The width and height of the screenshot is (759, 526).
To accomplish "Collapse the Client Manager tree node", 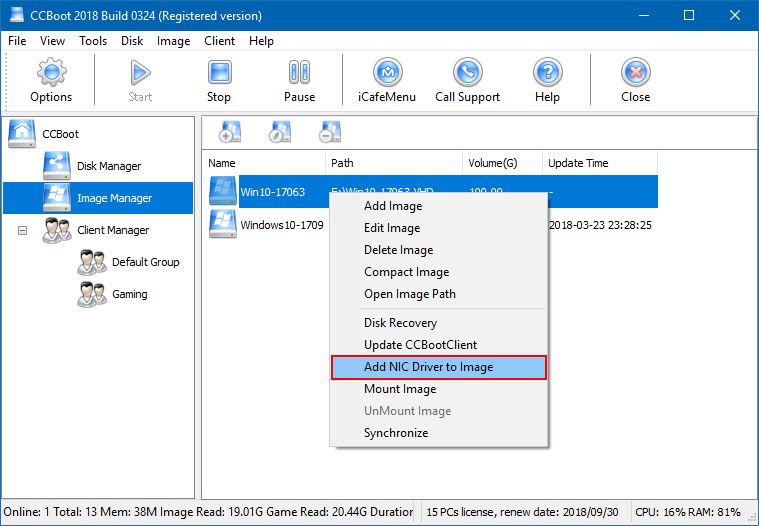I will [x=22, y=230].
